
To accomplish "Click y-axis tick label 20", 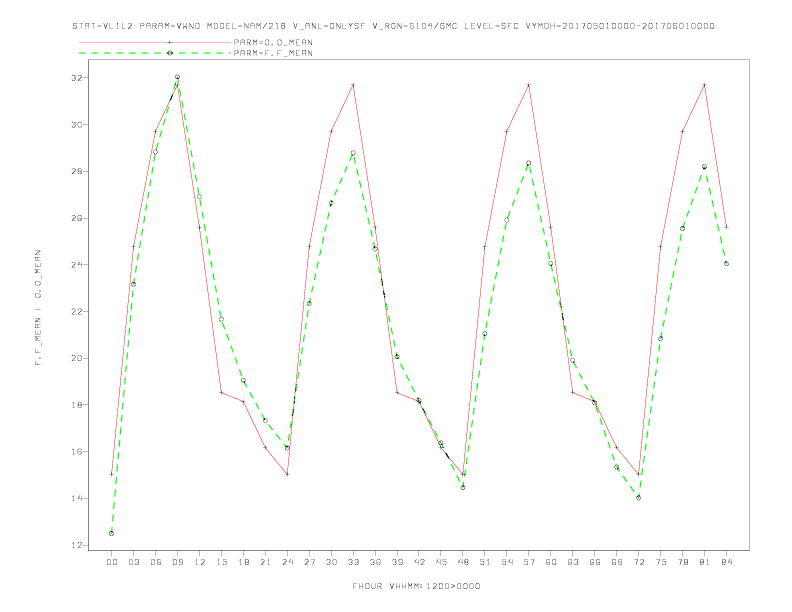I will pos(77,359).
